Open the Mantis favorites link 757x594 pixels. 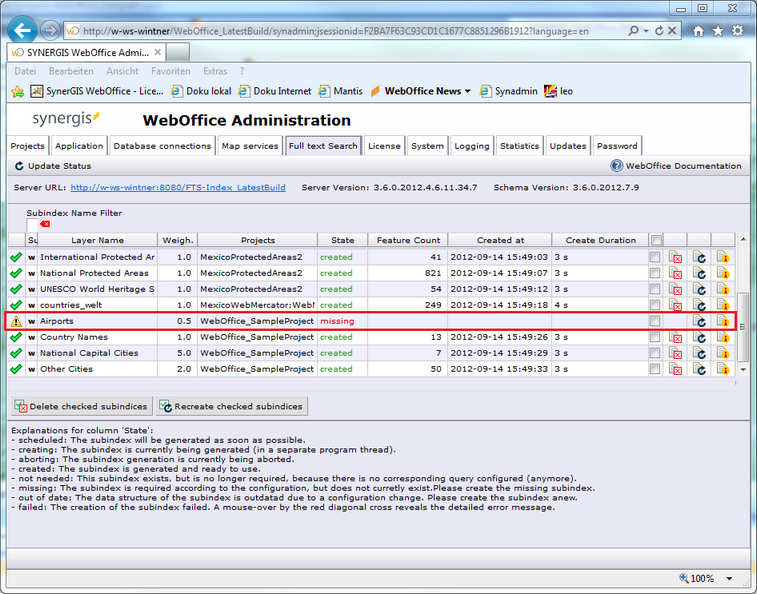pyautogui.click(x=340, y=91)
